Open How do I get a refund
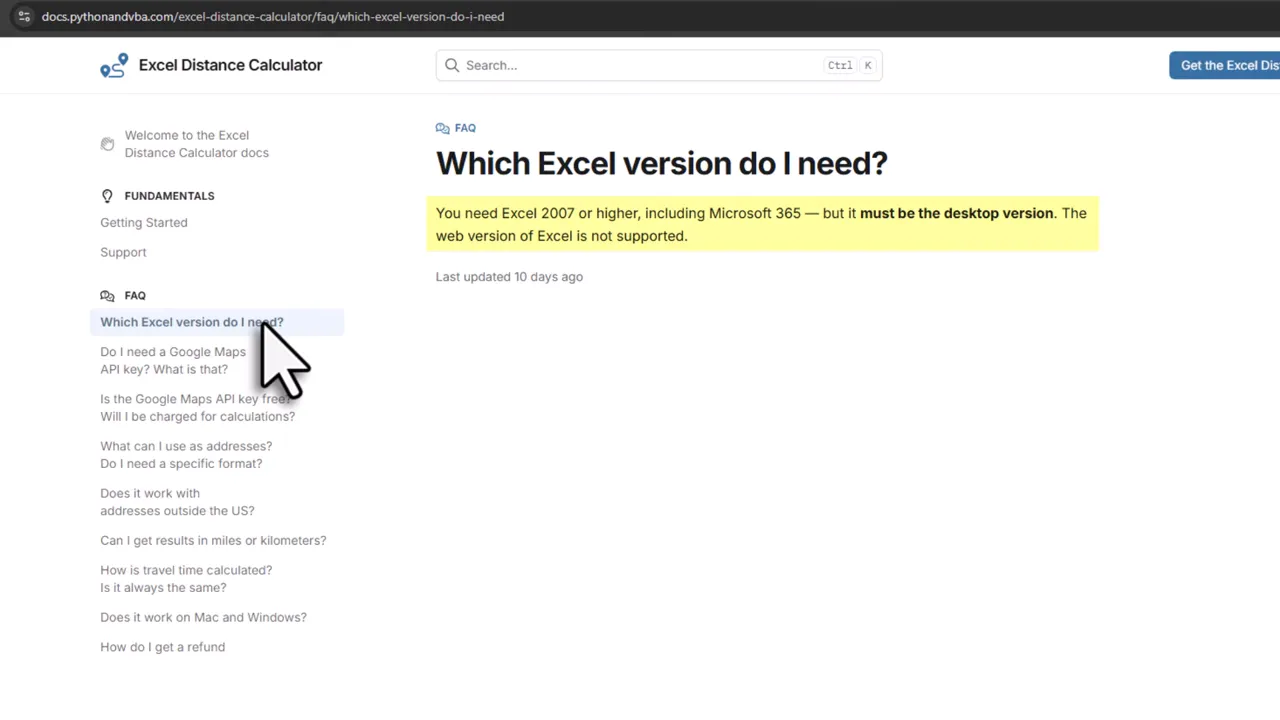 point(162,646)
